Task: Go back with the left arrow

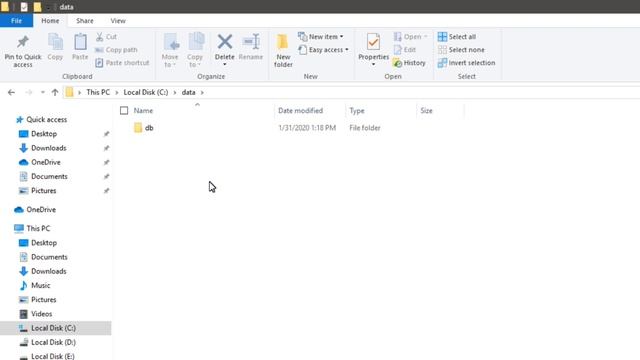Action: coord(11,92)
